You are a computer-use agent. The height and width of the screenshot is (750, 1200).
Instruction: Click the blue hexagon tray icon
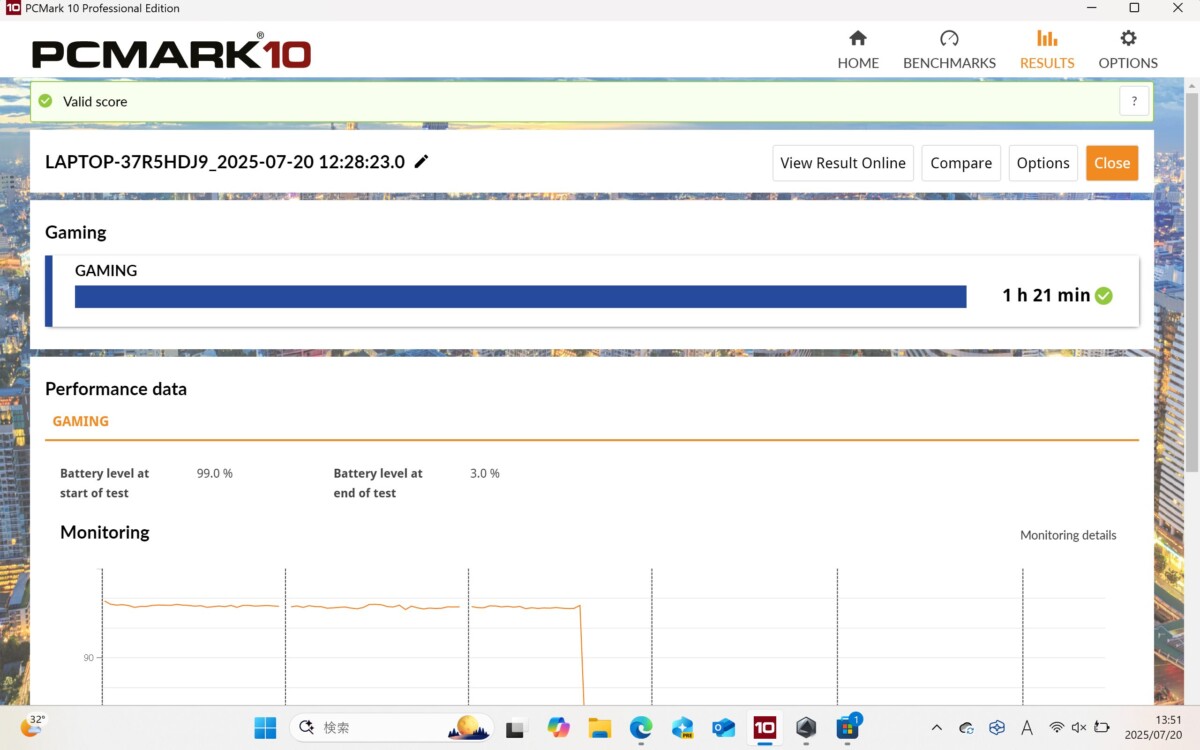click(x=997, y=728)
